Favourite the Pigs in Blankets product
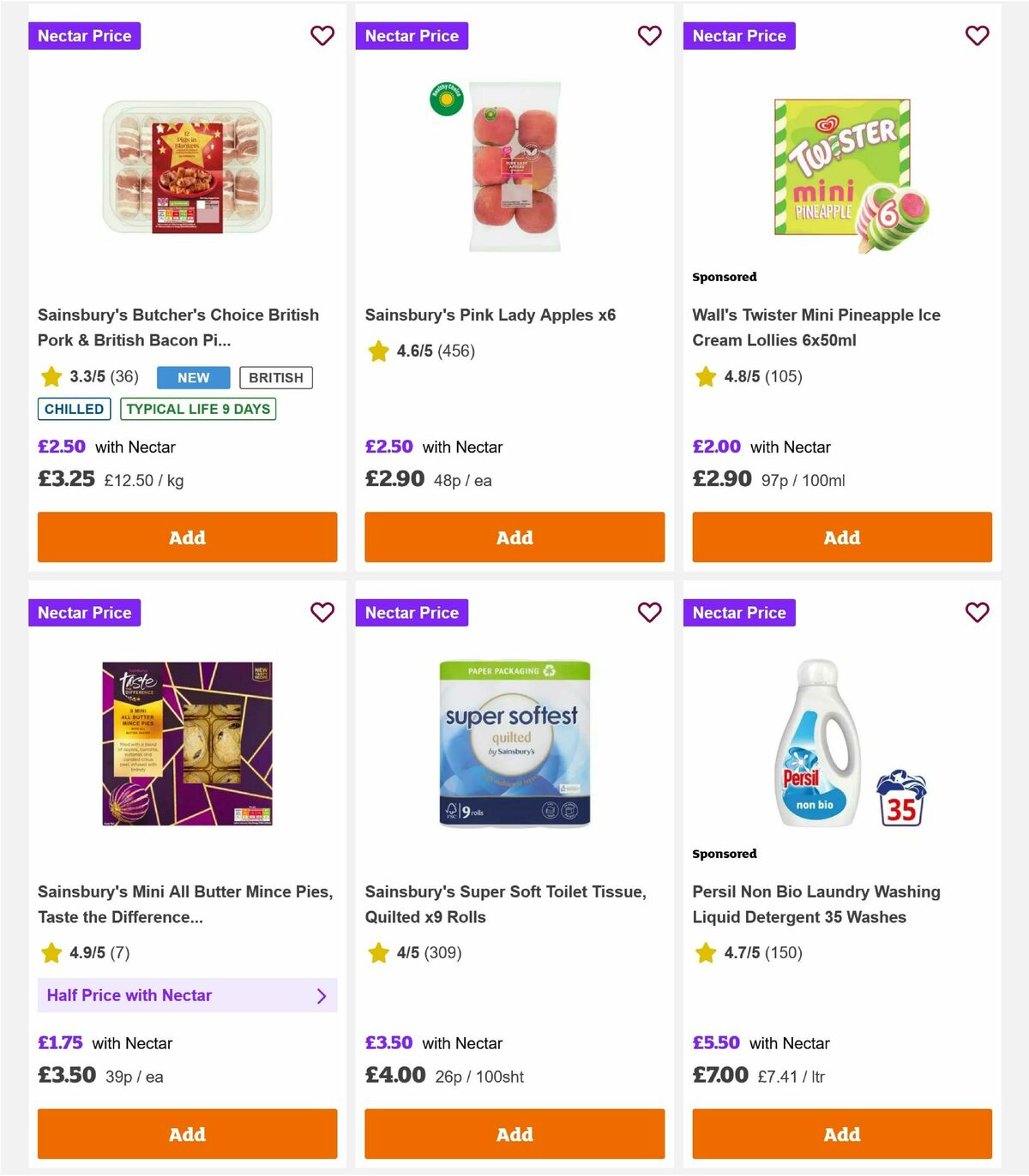The width and height of the screenshot is (1029, 1176). [322, 36]
